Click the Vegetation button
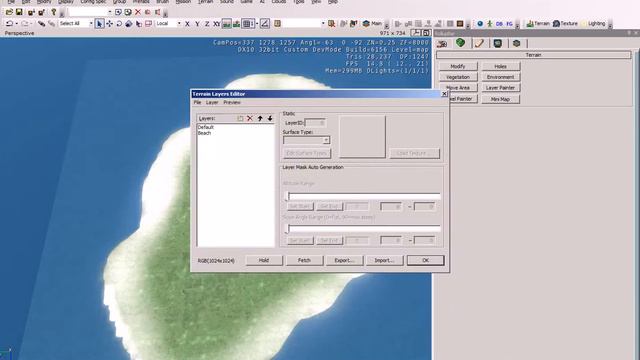 [458, 77]
